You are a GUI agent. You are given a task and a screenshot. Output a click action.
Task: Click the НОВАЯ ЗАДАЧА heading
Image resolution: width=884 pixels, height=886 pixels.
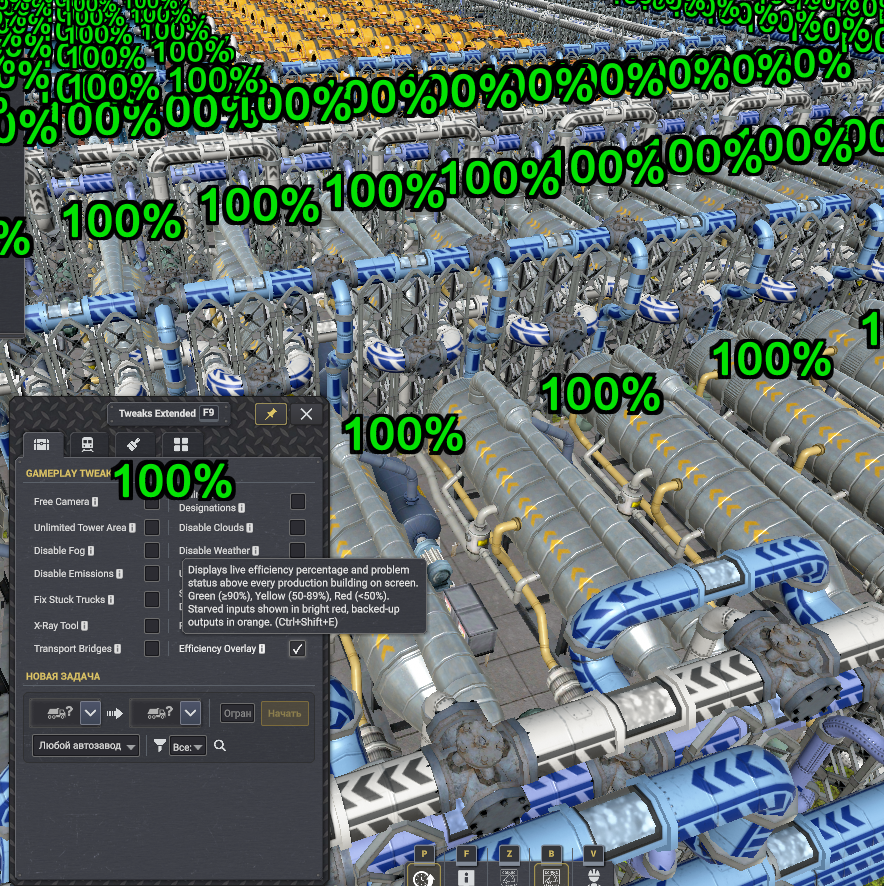(x=63, y=676)
